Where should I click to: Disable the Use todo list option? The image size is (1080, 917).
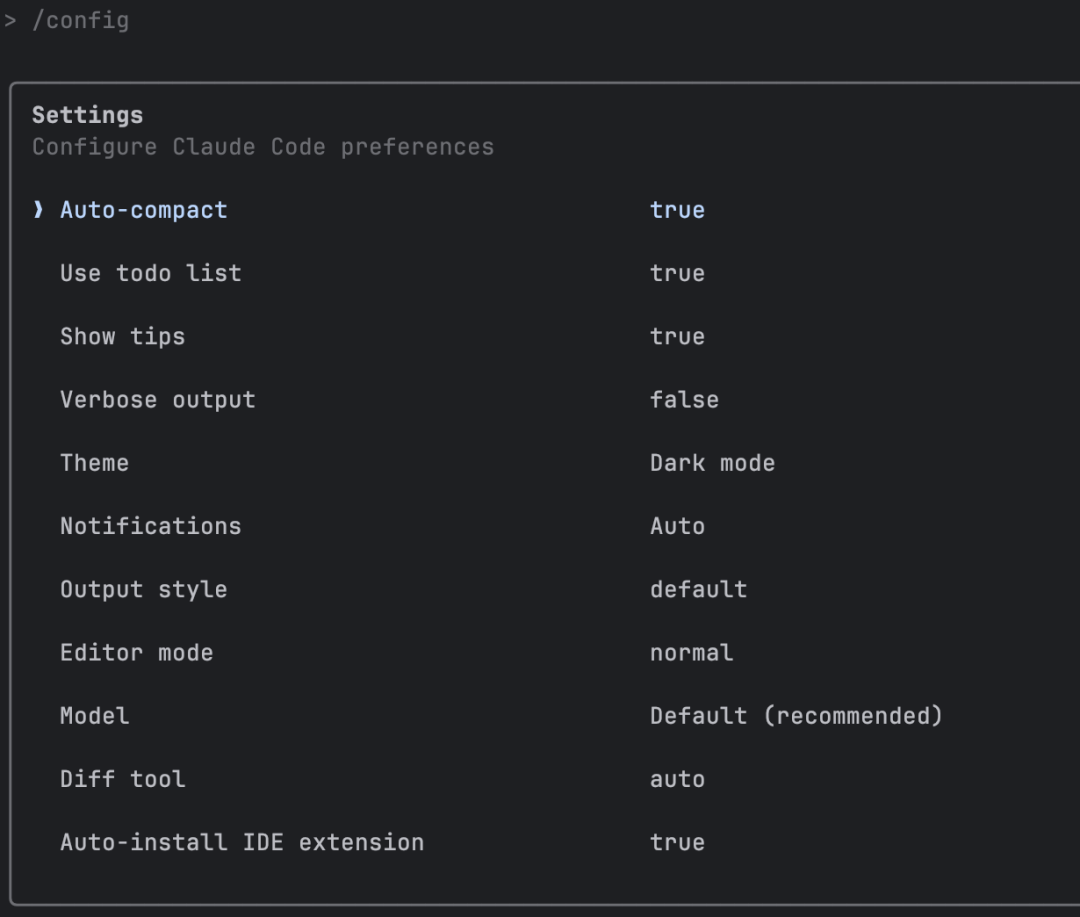[150, 273]
